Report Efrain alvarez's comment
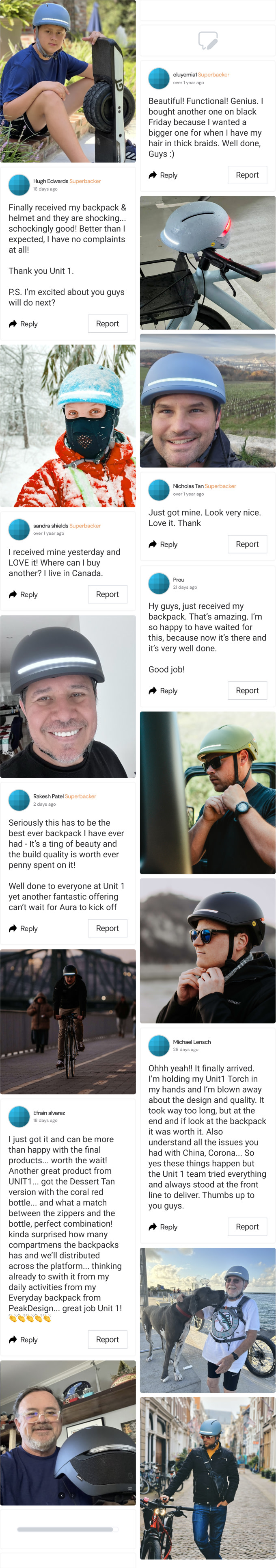Image resolution: width=276 pixels, height=1568 pixels. coord(108,1340)
